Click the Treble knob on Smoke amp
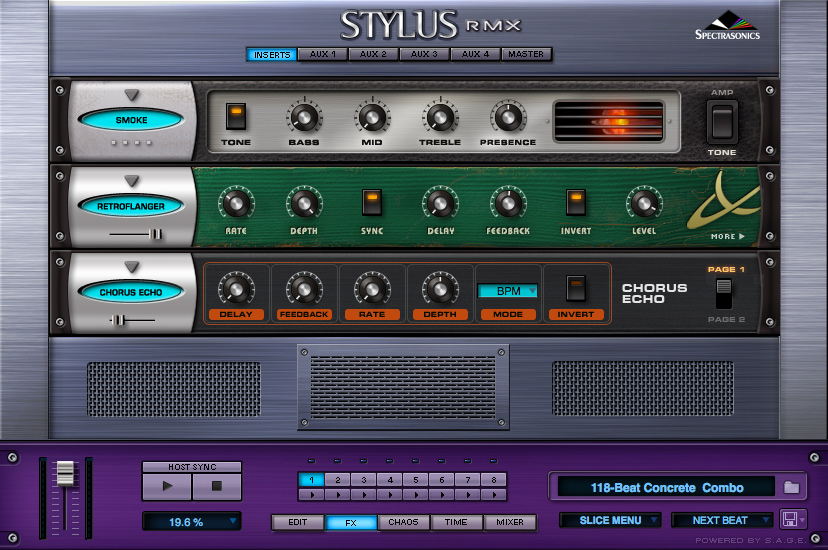828x550 pixels. (440, 117)
